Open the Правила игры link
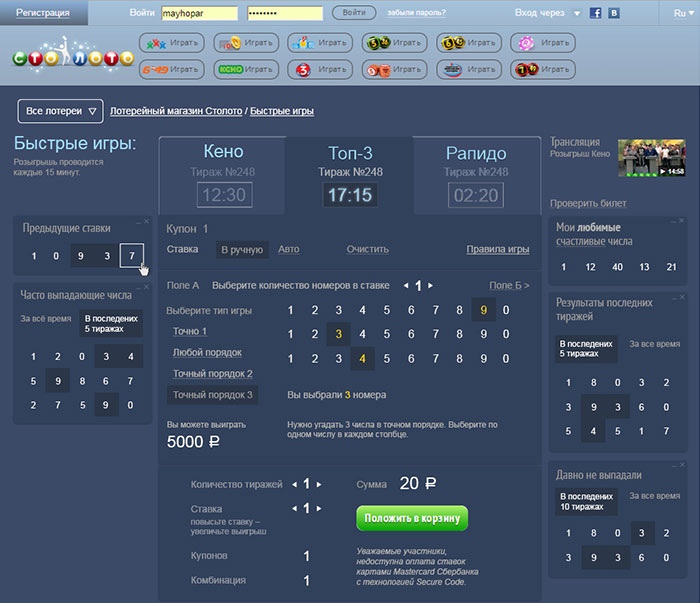Screen dimensions: 700x603 (x=497, y=249)
